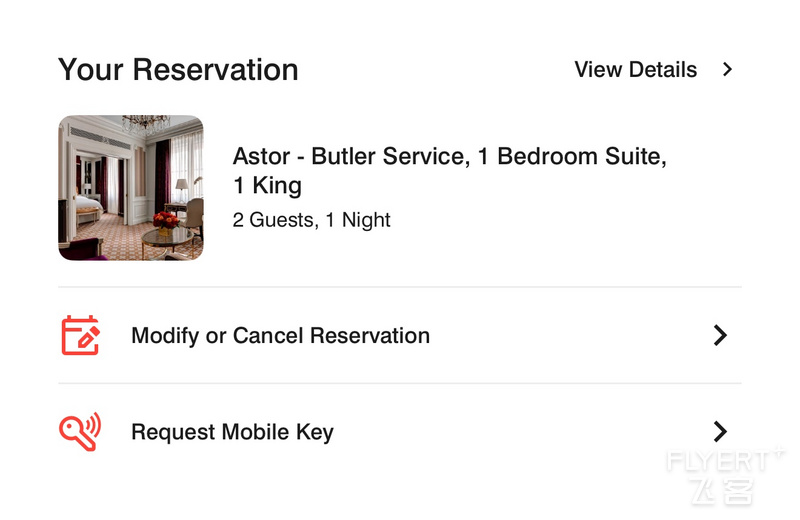Select Request Mobile Key text

tap(233, 432)
